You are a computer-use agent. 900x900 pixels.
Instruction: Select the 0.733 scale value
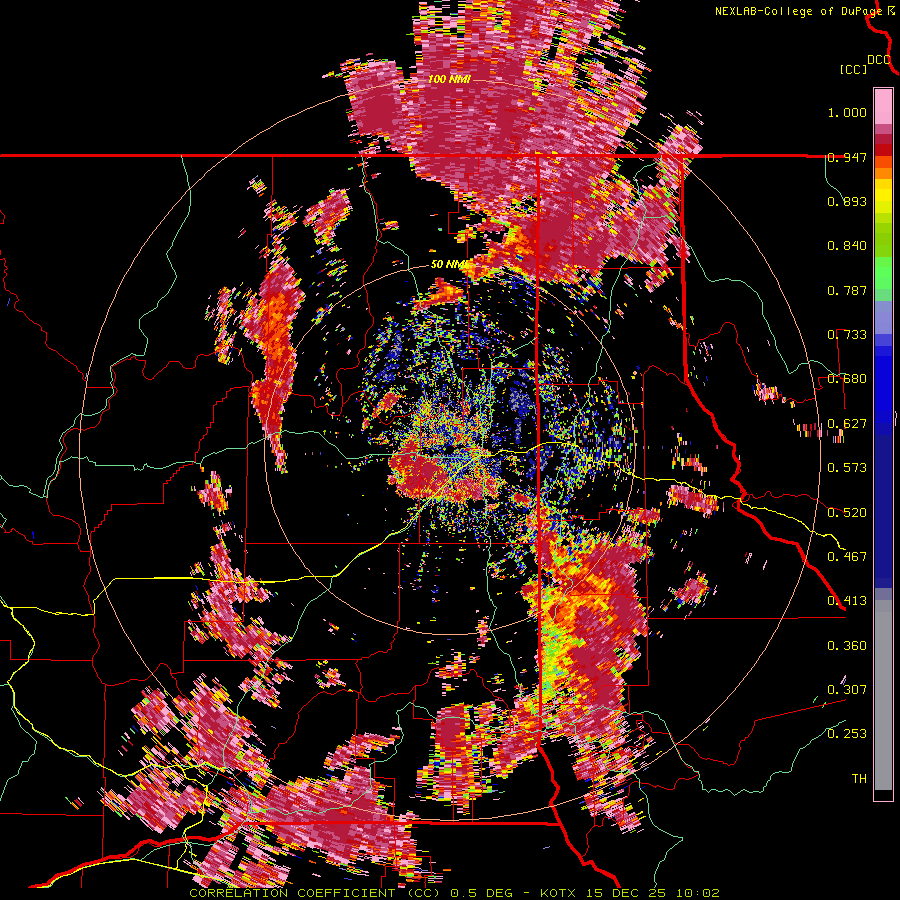tap(847, 335)
